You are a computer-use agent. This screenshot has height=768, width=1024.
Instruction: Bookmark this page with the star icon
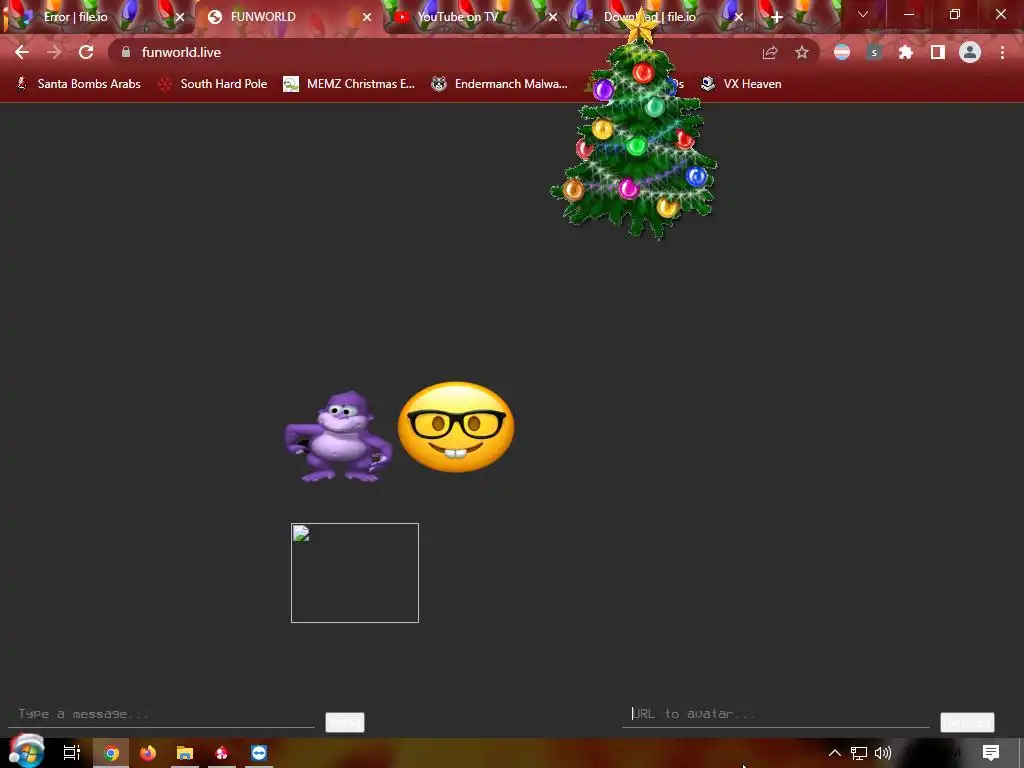point(802,52)
